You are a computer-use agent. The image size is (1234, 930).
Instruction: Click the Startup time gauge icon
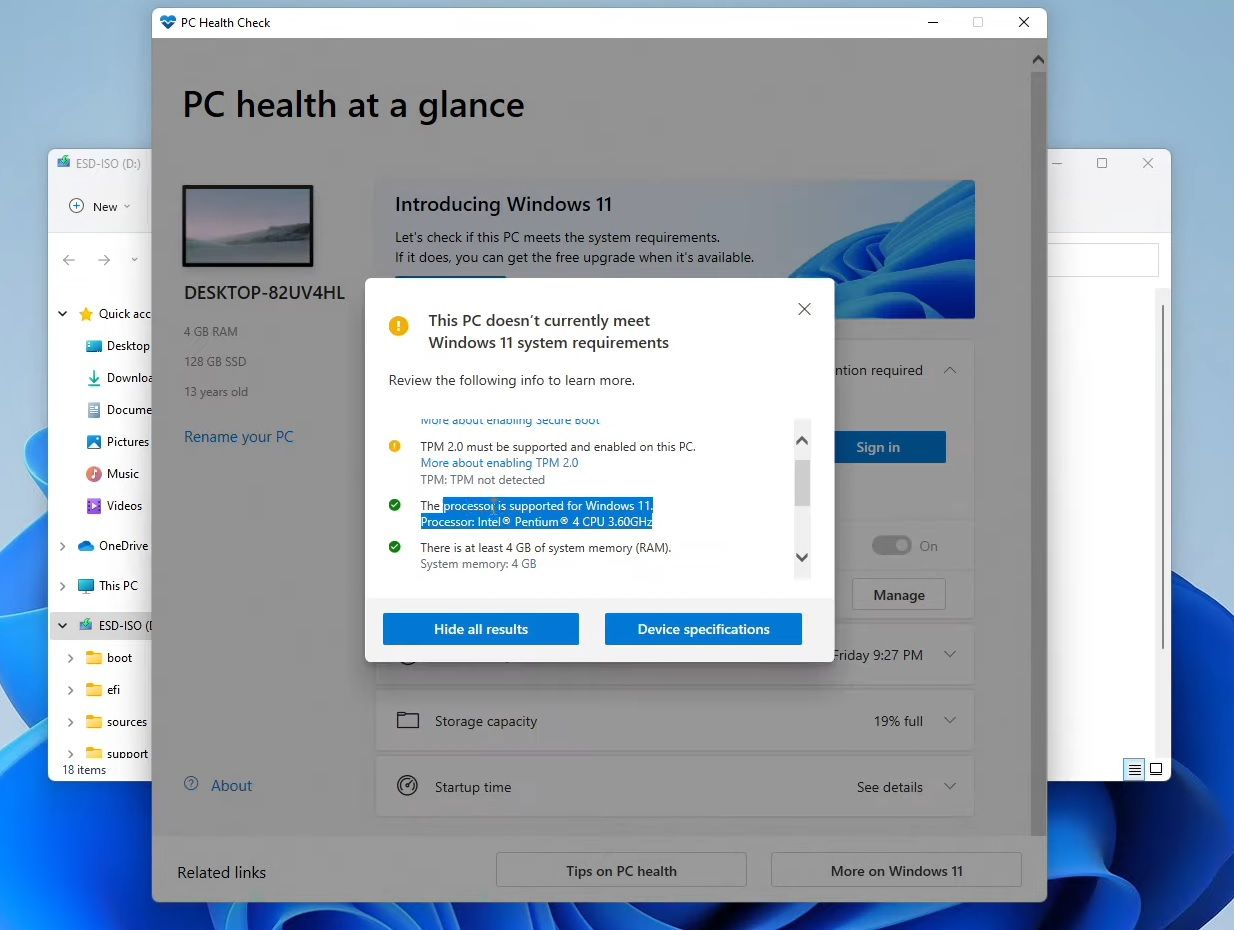(408, 786)
